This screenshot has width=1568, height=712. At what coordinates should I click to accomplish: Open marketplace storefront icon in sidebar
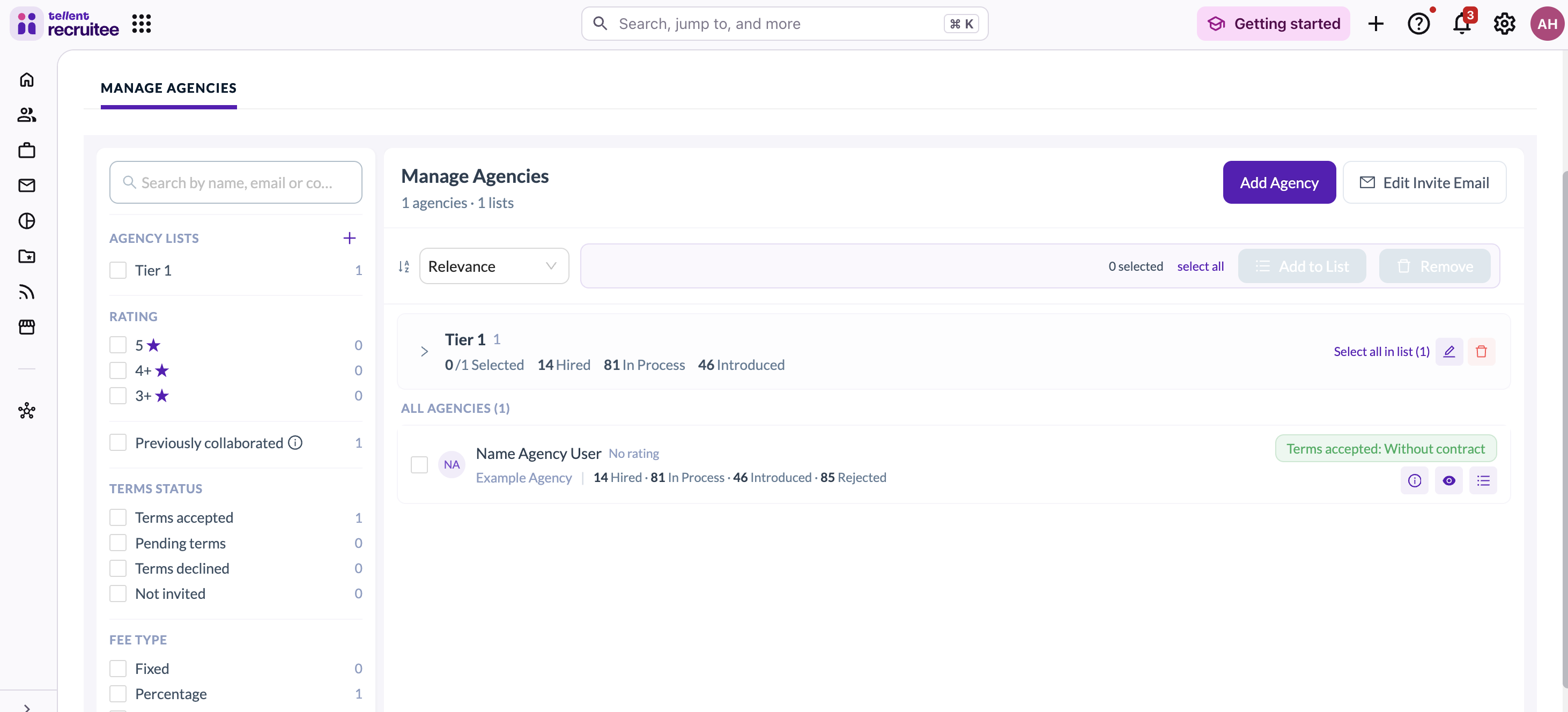tap(27, 328)
